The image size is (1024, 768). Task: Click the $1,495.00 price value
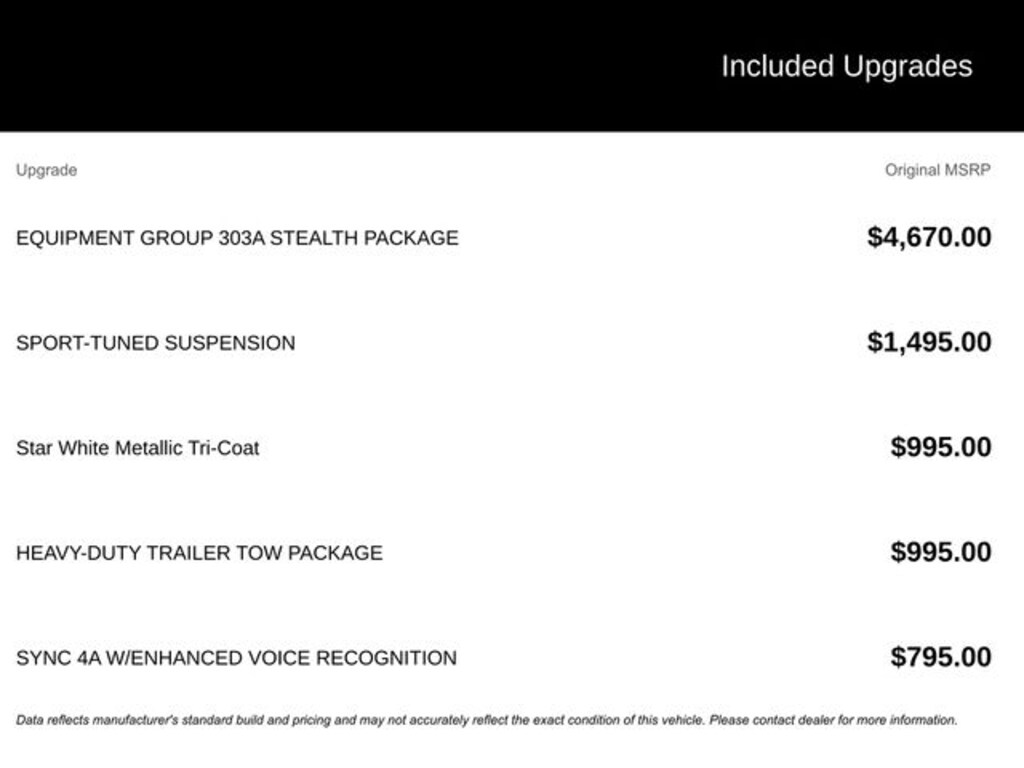929,342
